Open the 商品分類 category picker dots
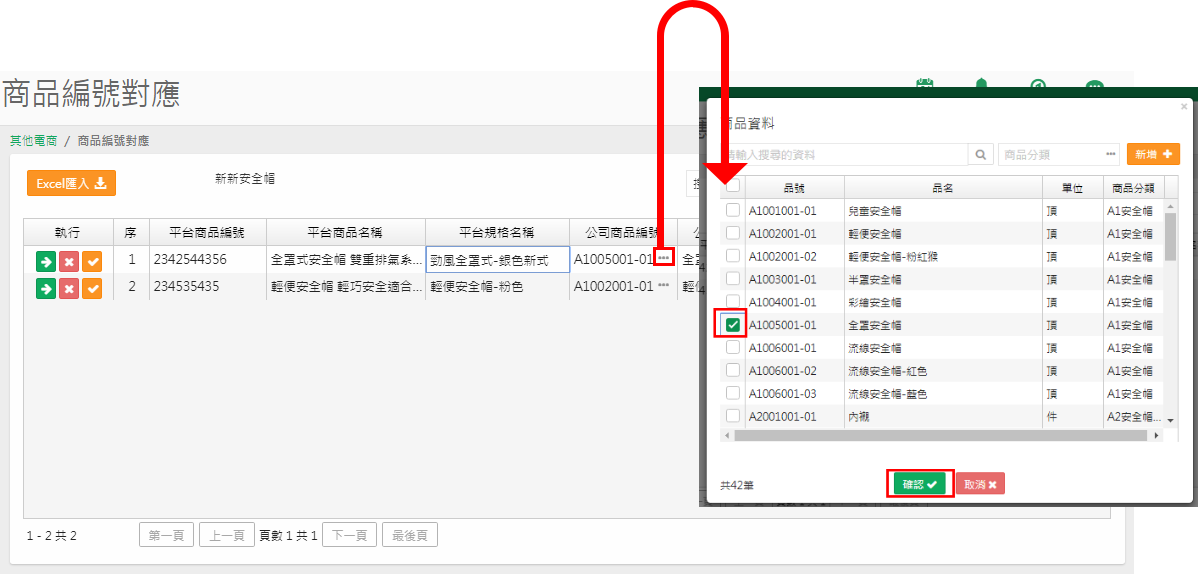 click(x=1111, y=155)
